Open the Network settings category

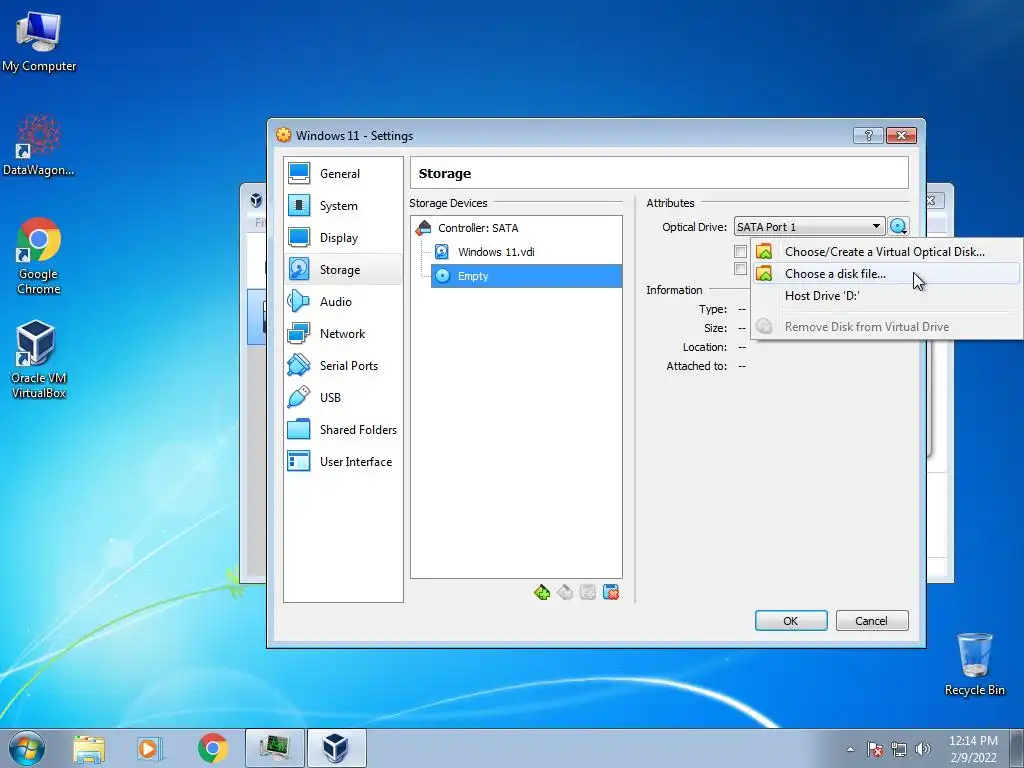coord(343,334)
